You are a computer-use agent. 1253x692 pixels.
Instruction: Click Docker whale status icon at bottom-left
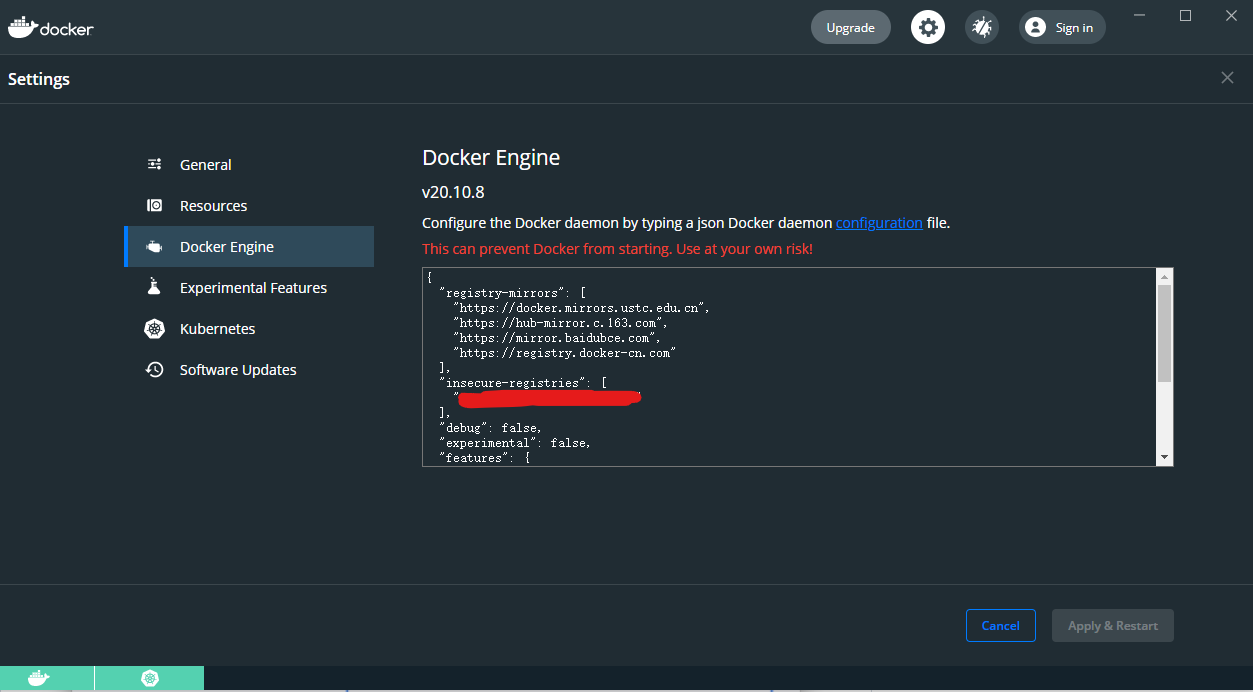coord(38,679)
